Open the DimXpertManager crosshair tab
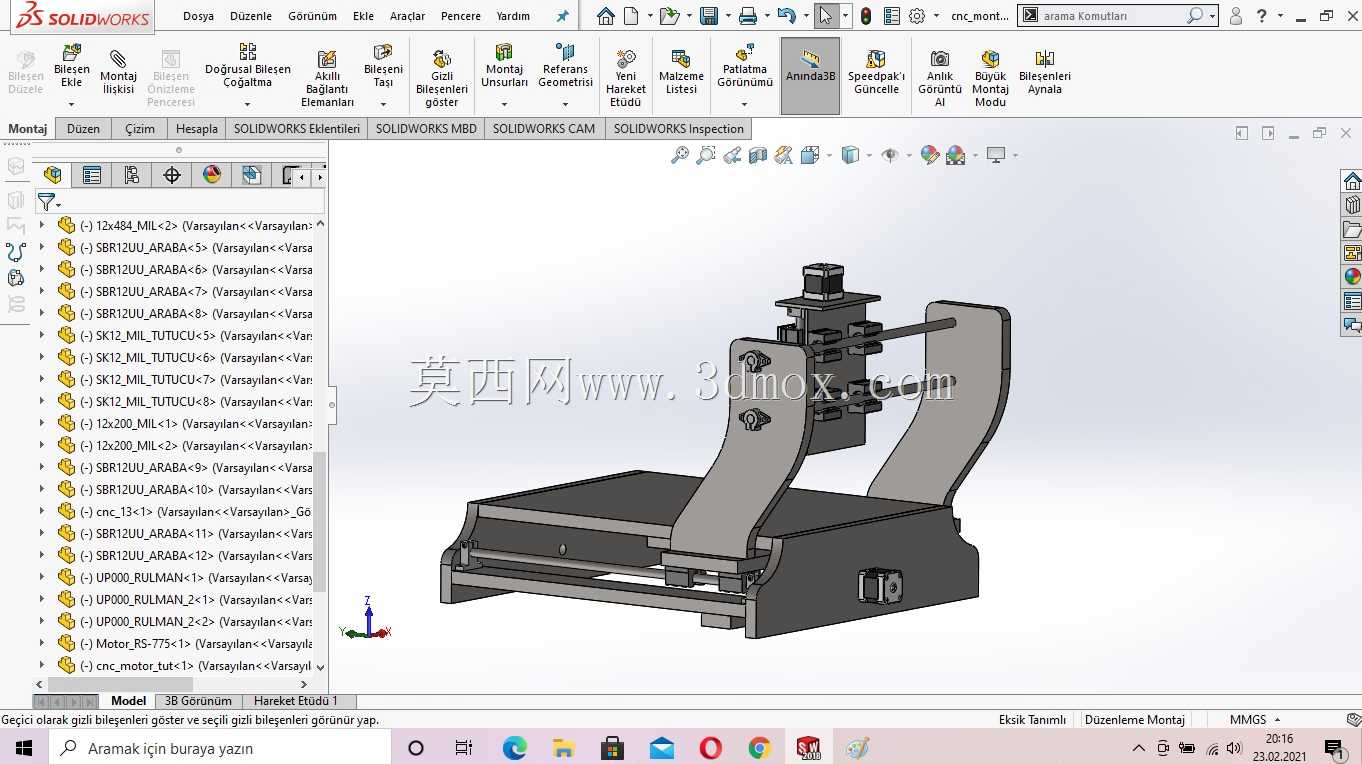The image size is (1362, 764). [x=172, y=175]
